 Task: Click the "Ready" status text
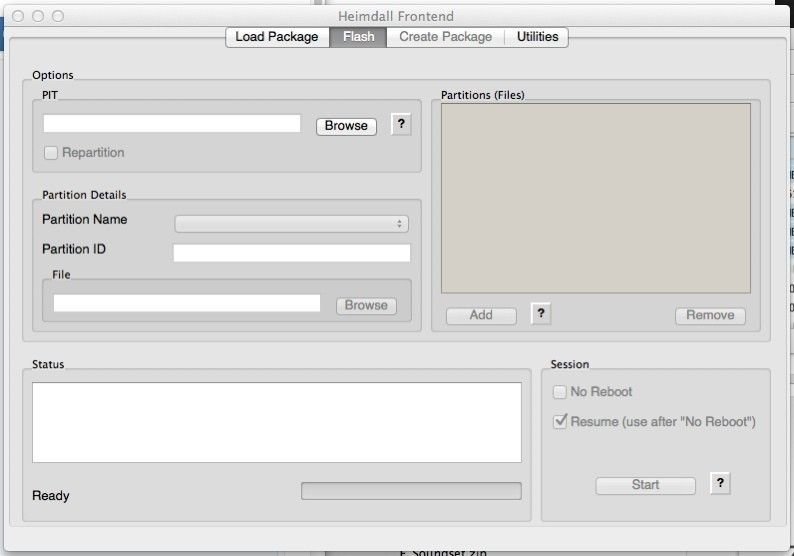click(51, 496)
